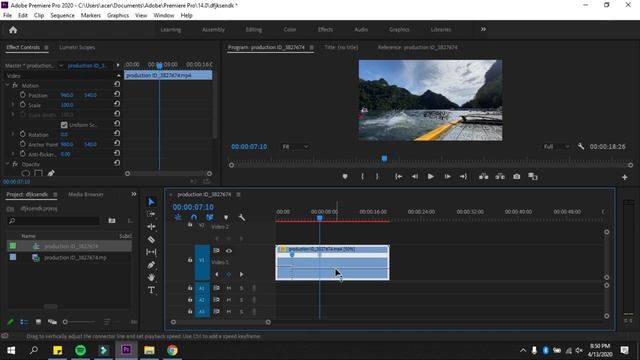640x360 pixels.
Task: Open the Sequence menu
Action: 62,16
